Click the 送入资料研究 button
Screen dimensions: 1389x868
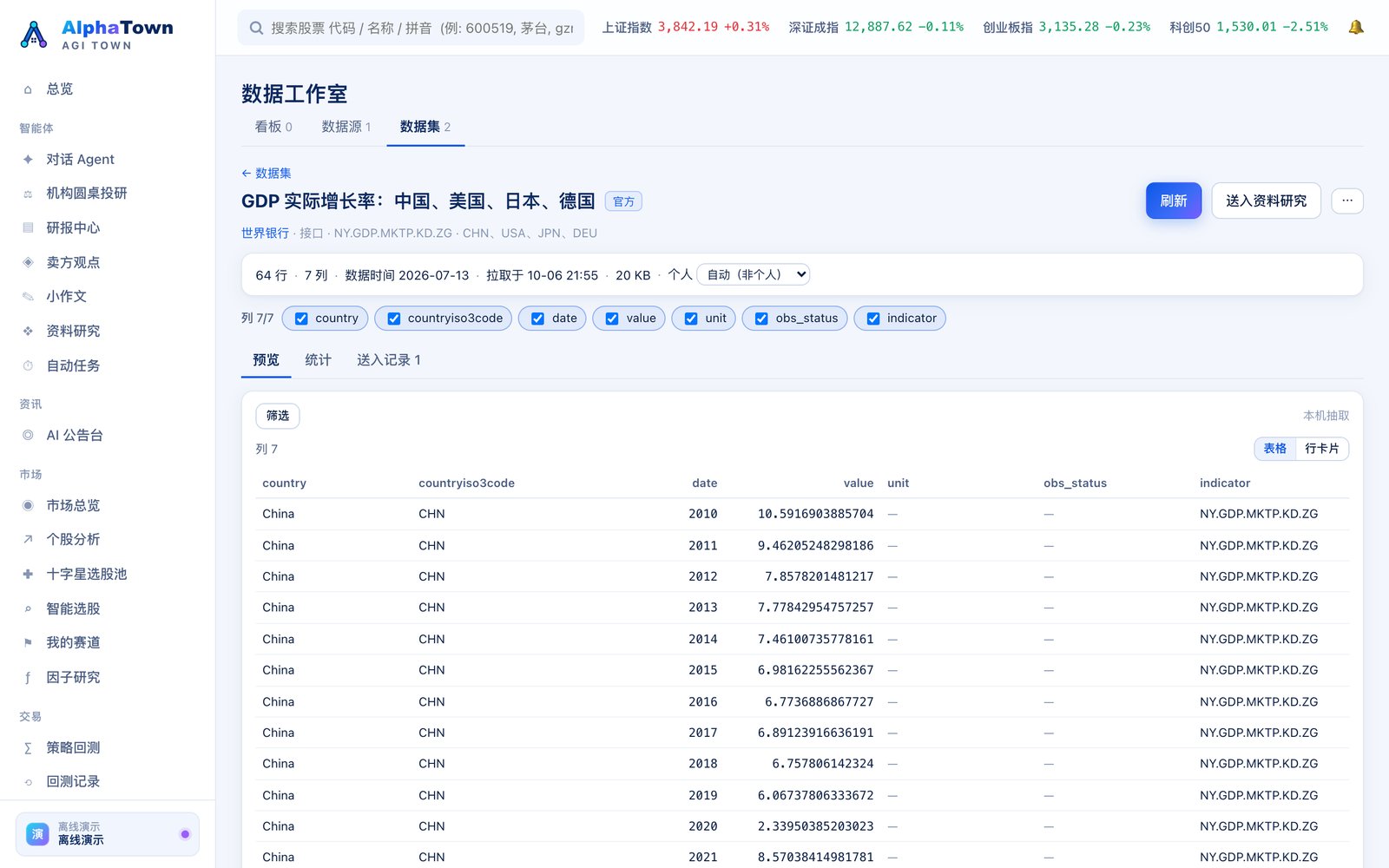coord(1266,201)
